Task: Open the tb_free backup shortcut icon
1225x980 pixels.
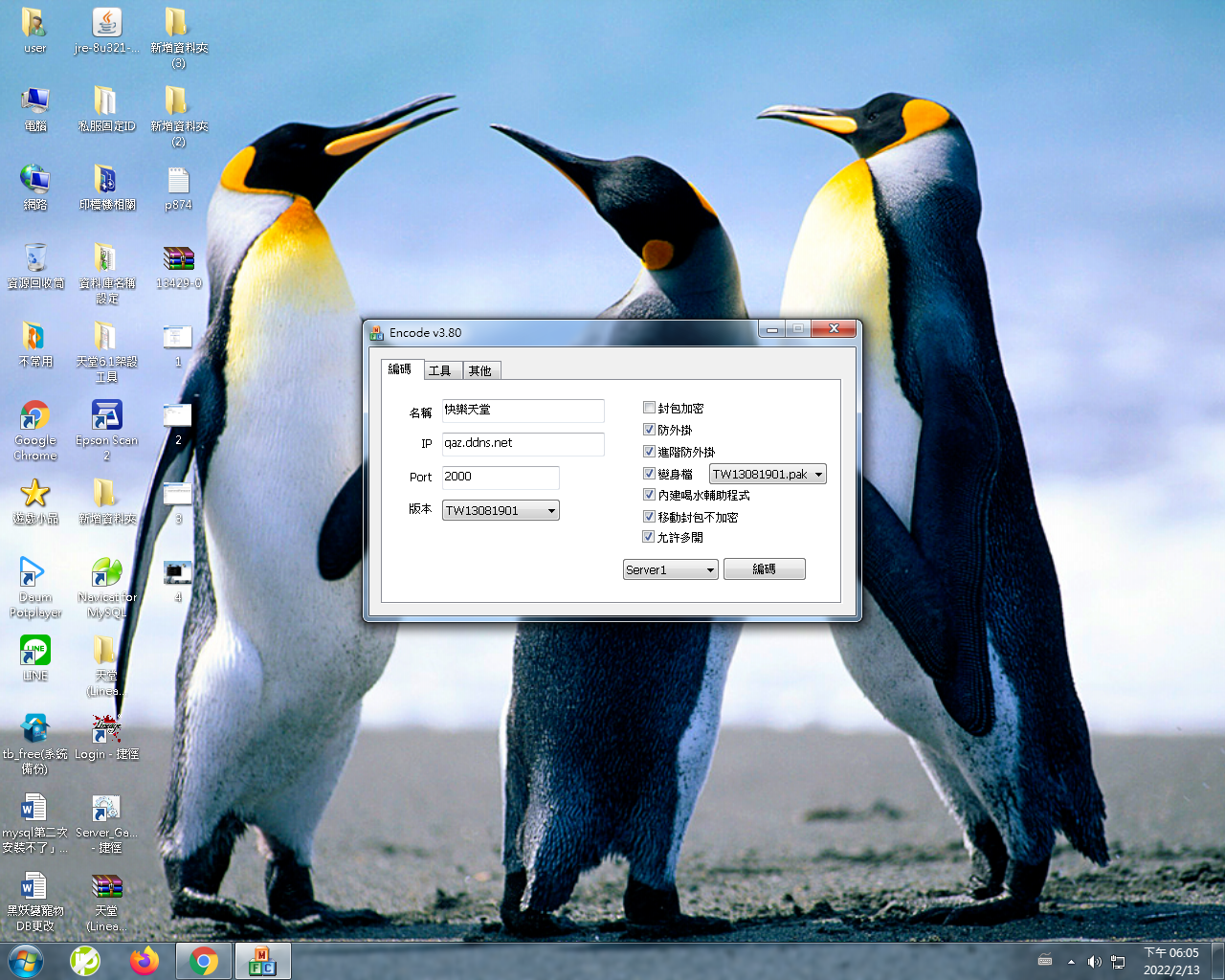Action: coord(34,744)
